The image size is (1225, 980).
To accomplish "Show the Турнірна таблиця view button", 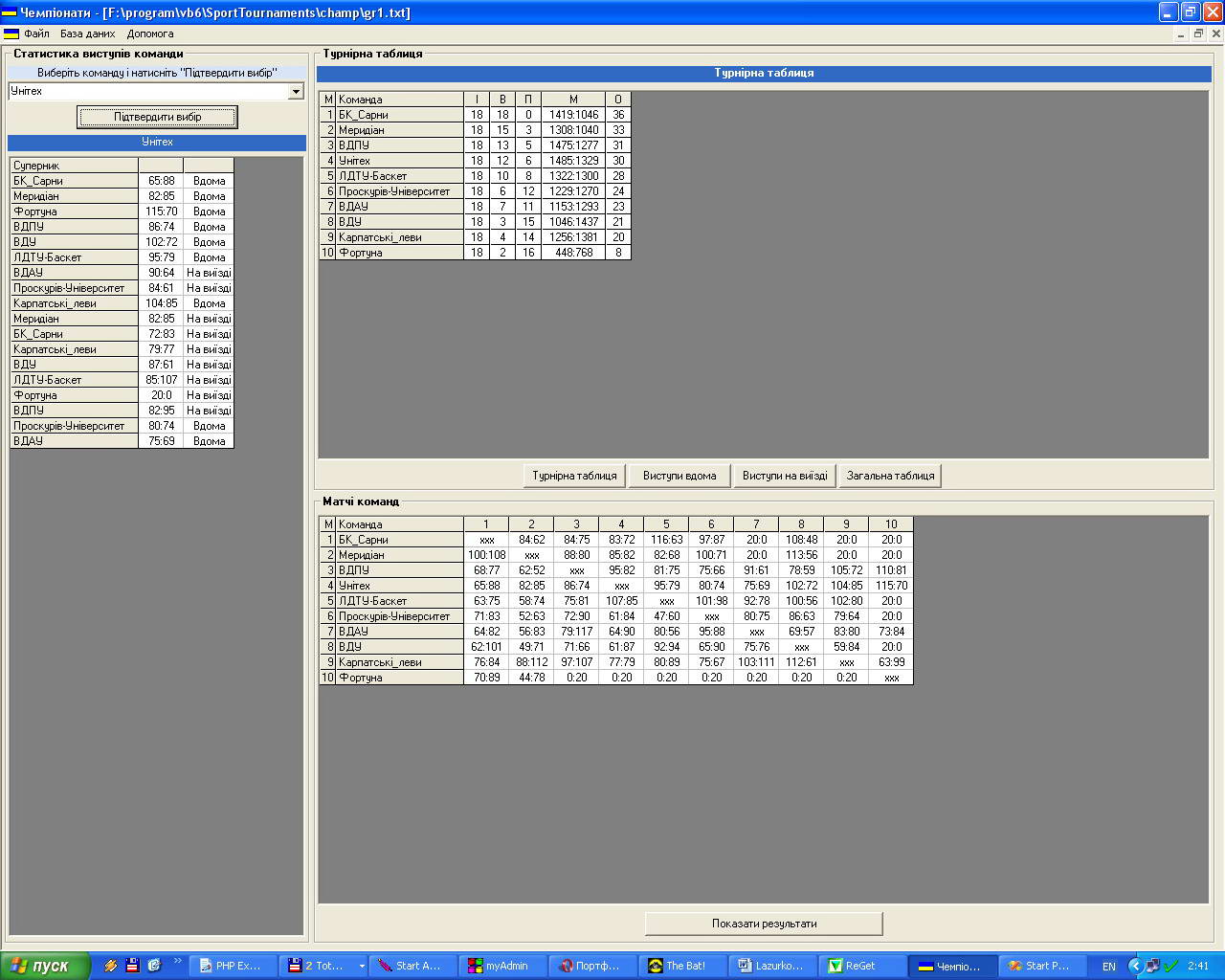I will pos(574,476).
